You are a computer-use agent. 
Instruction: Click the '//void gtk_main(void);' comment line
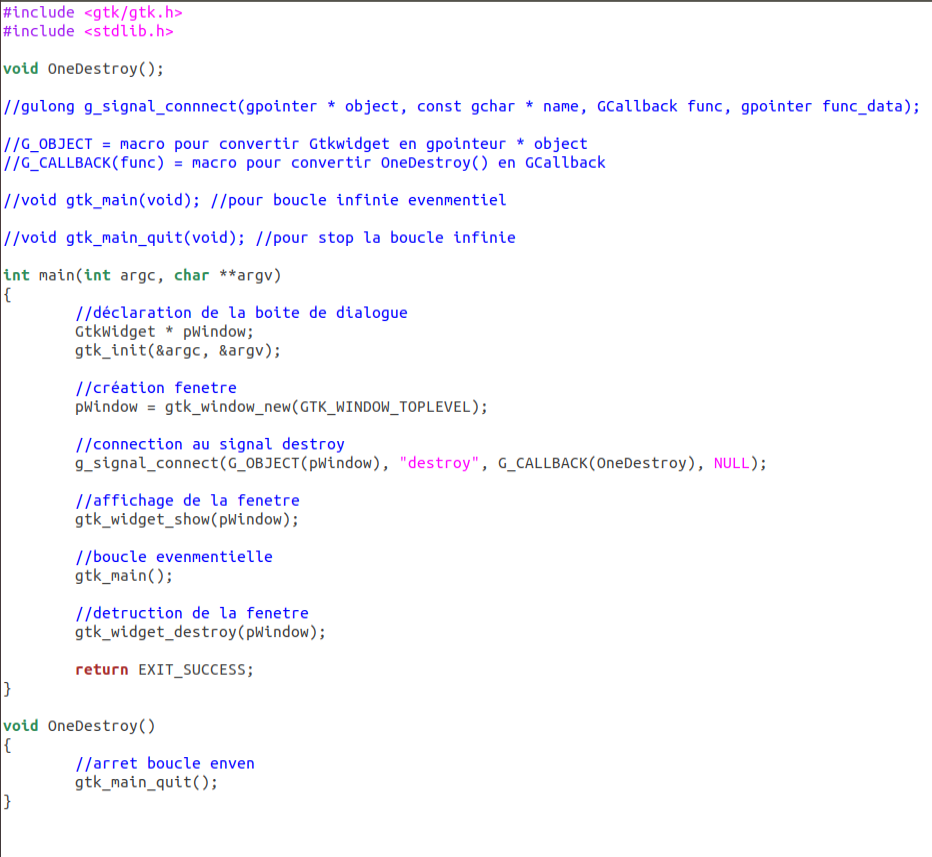(x=255, y=200)
